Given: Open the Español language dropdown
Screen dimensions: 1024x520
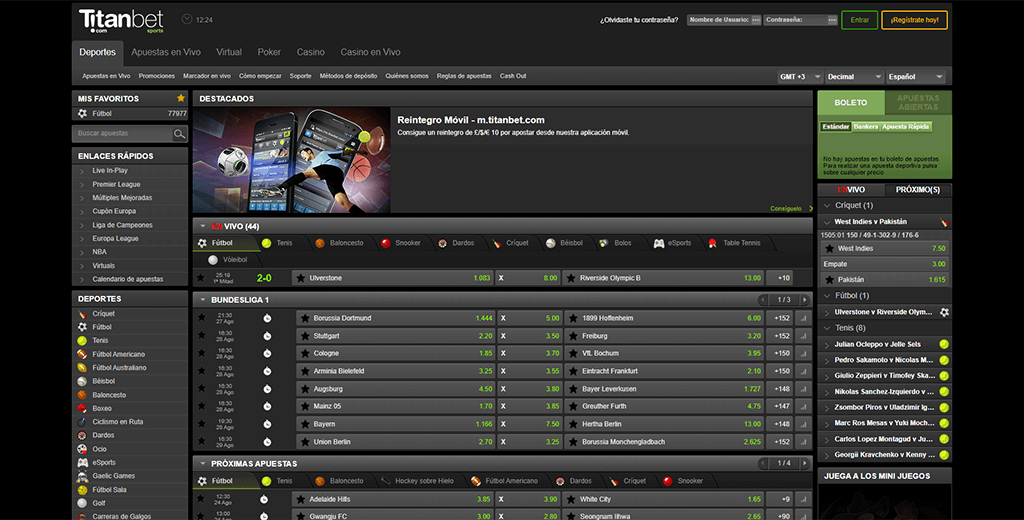Looking at the screenshot, I should point(916,76).
